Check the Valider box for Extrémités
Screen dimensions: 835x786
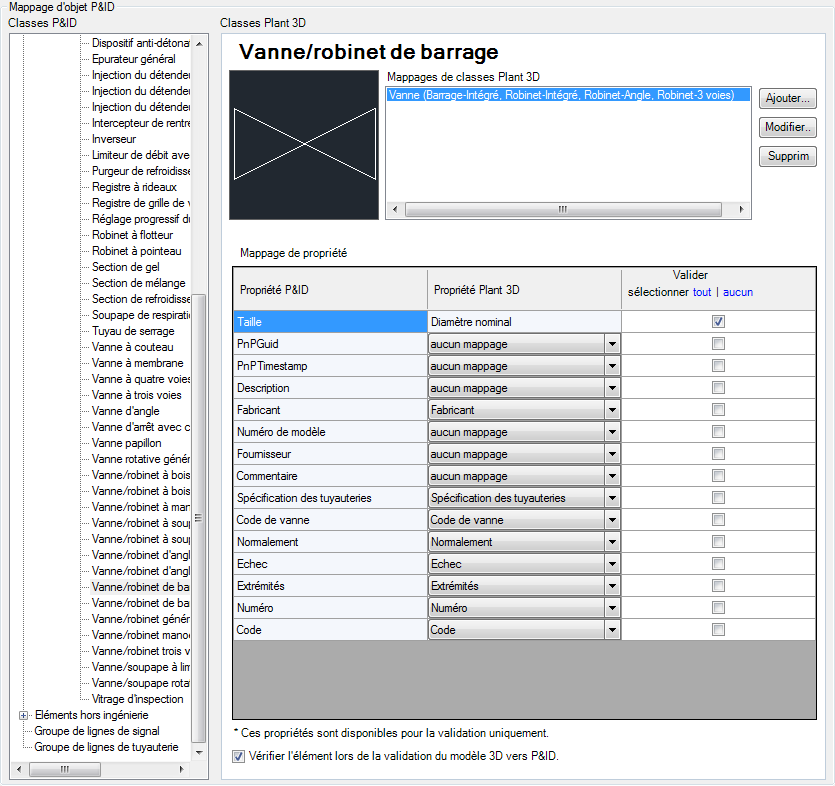click(718, 585)
